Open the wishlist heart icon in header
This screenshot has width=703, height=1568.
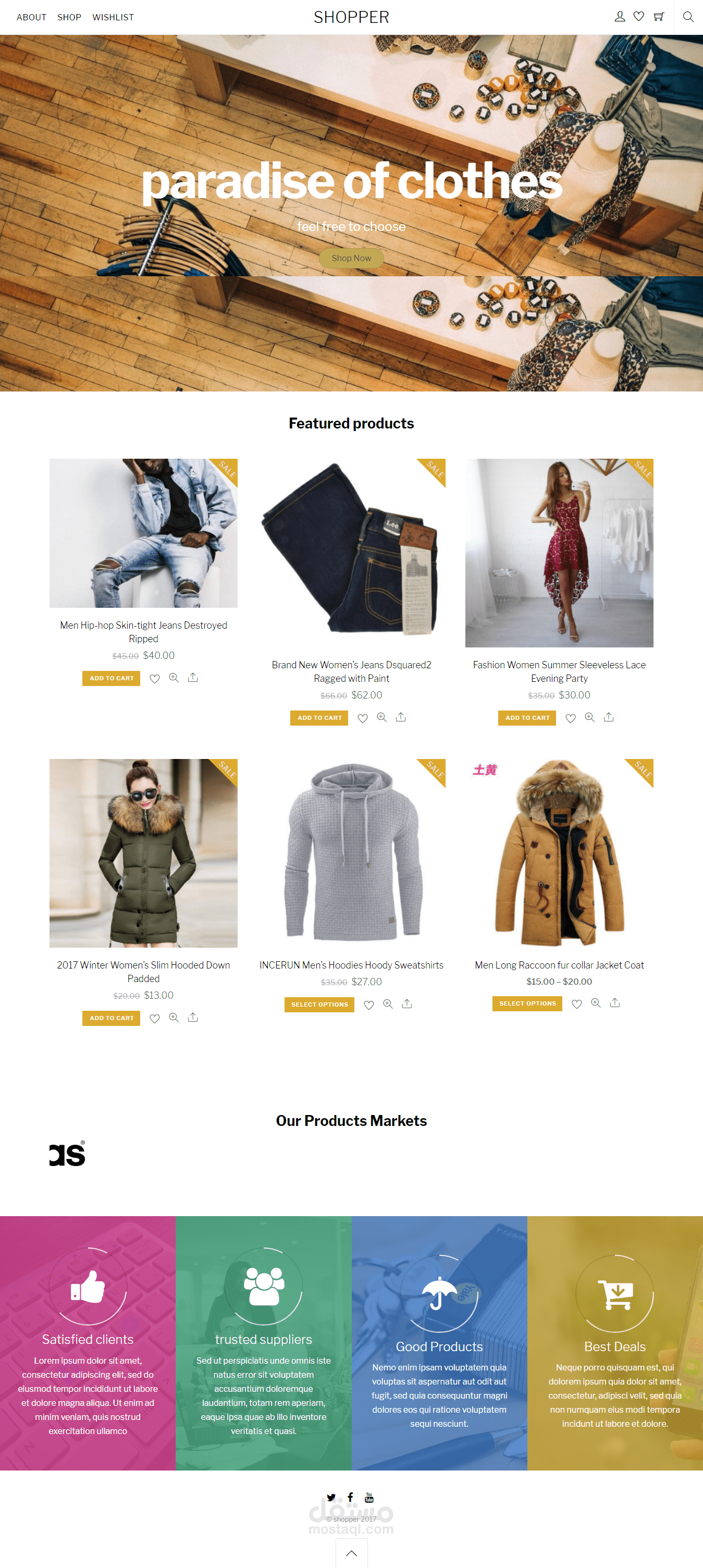coord(638,17)
